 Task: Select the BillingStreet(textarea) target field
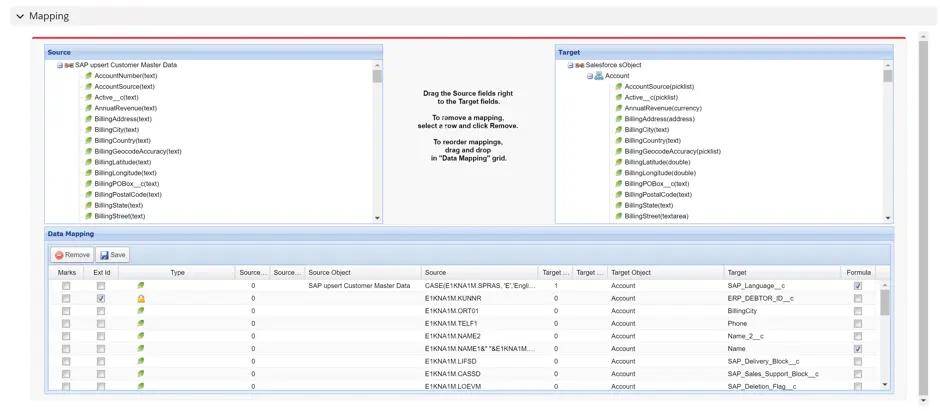pos(657,216)
